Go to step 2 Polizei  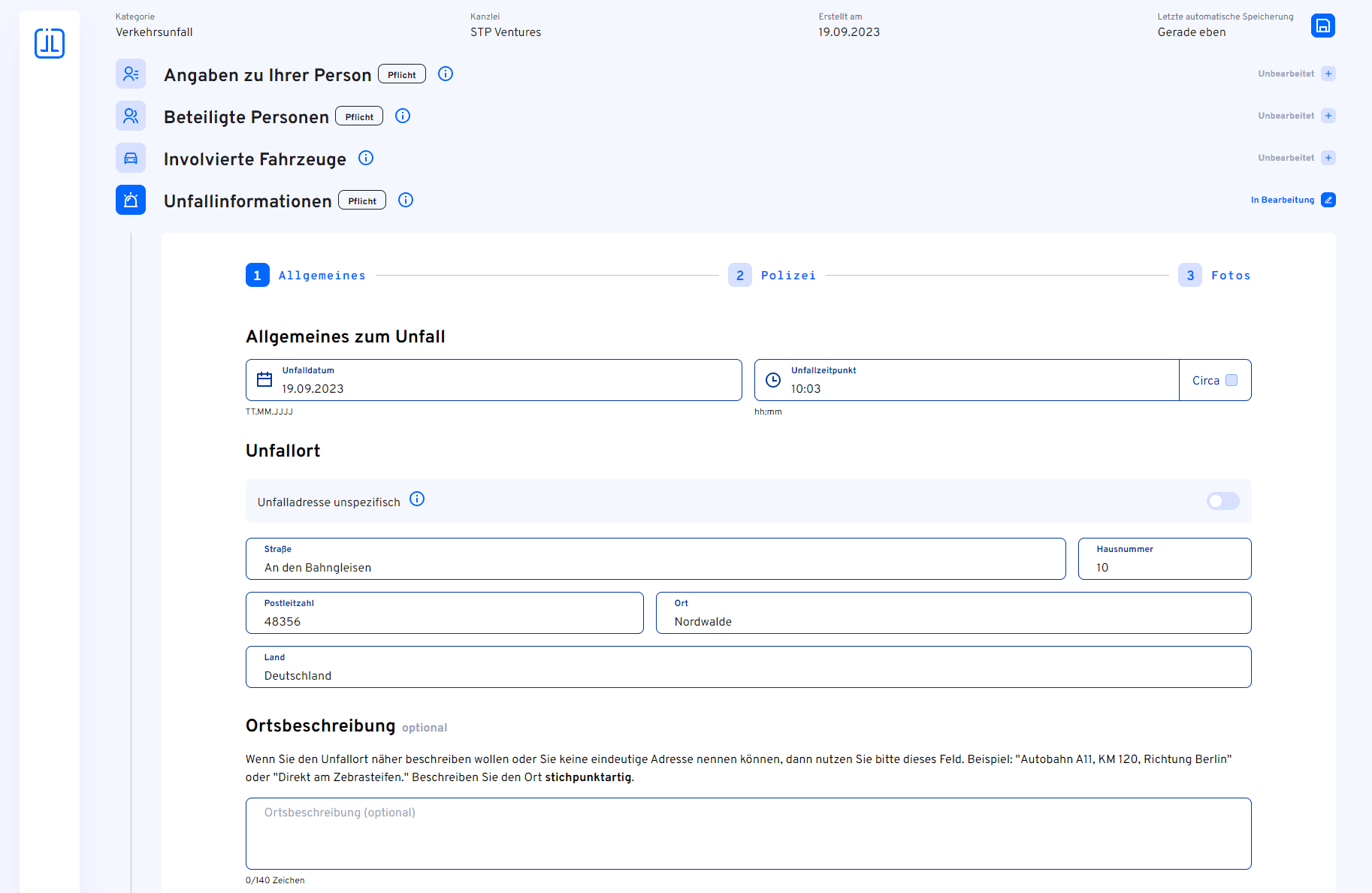point(772,275)
